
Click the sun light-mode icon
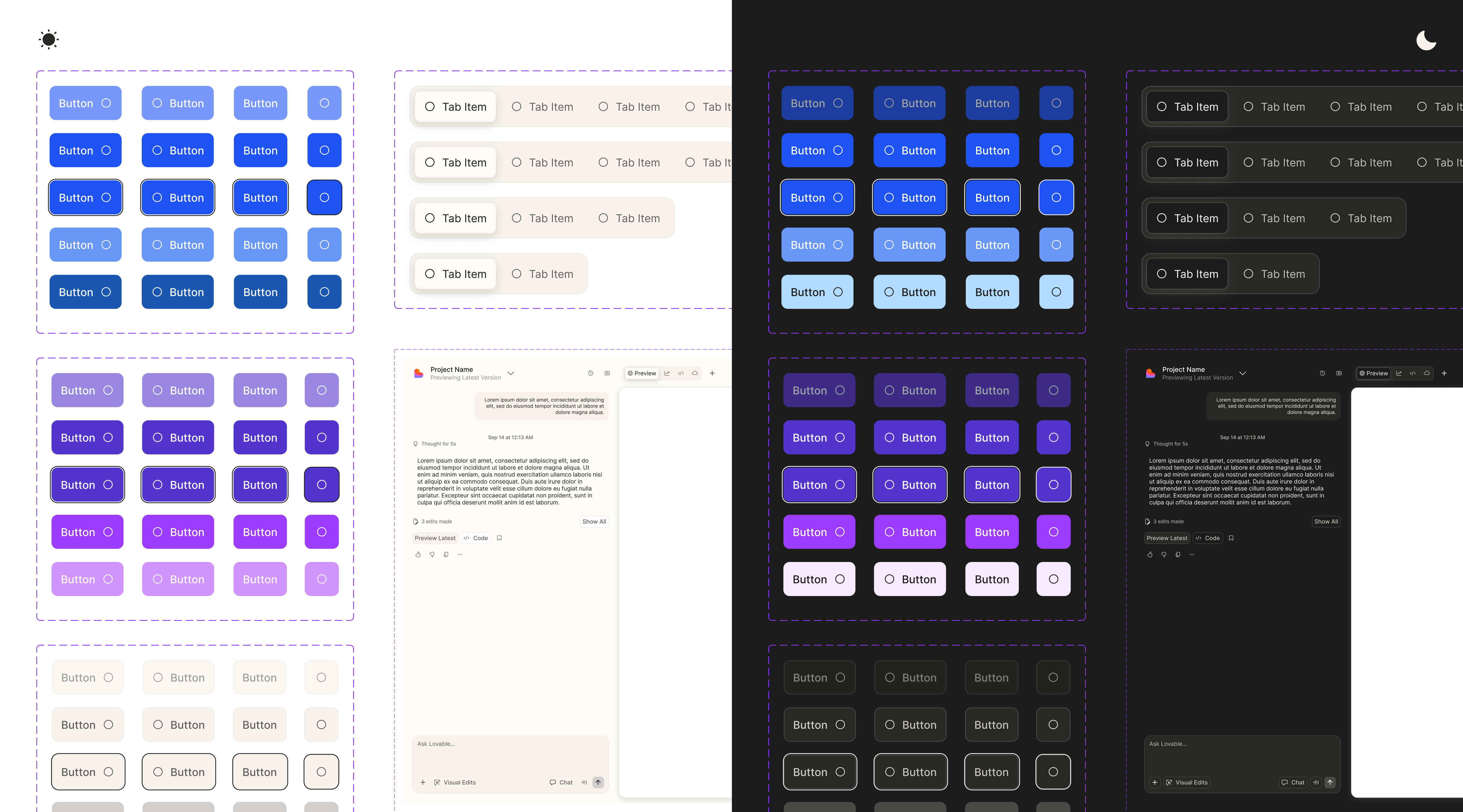pos(49,40)
